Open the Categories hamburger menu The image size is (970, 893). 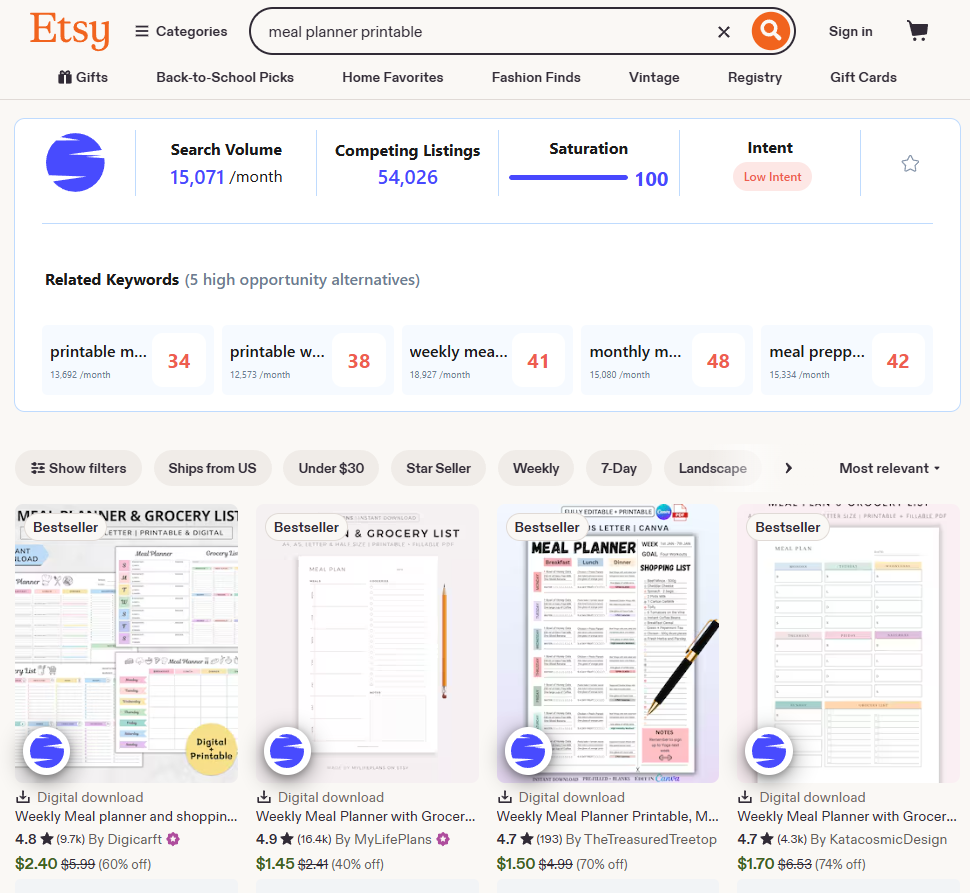(181, 32)
